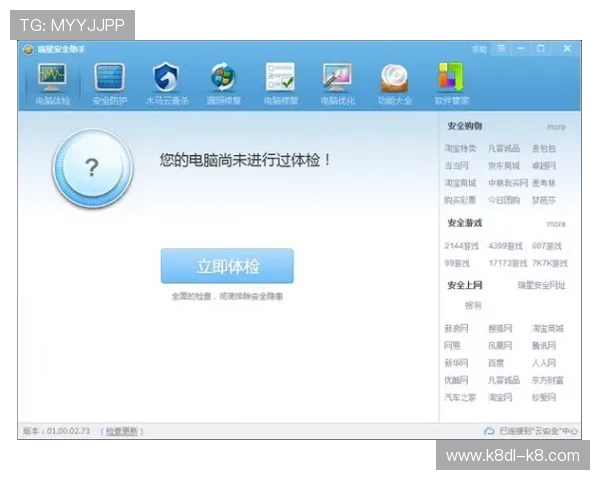Open the 007游戏 link
Screen dimensions: 600x480
[x=546, y=246]
